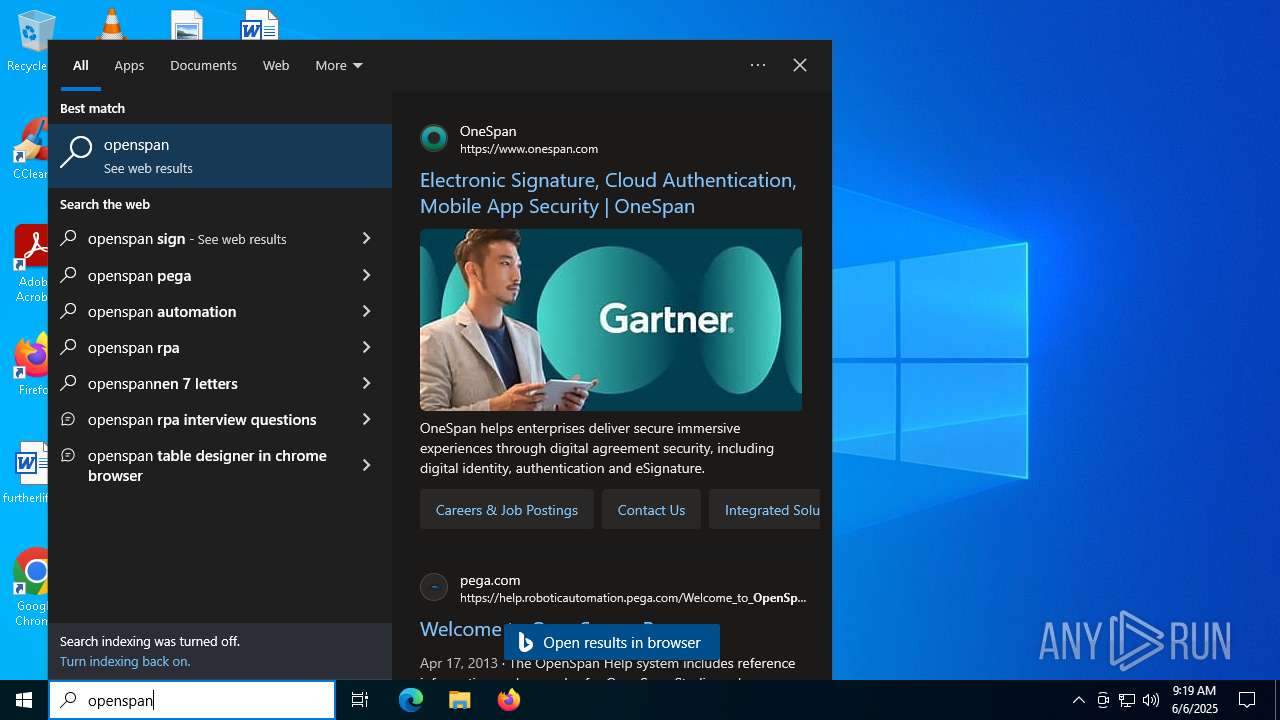Click the Show desktop strip

1277,700
